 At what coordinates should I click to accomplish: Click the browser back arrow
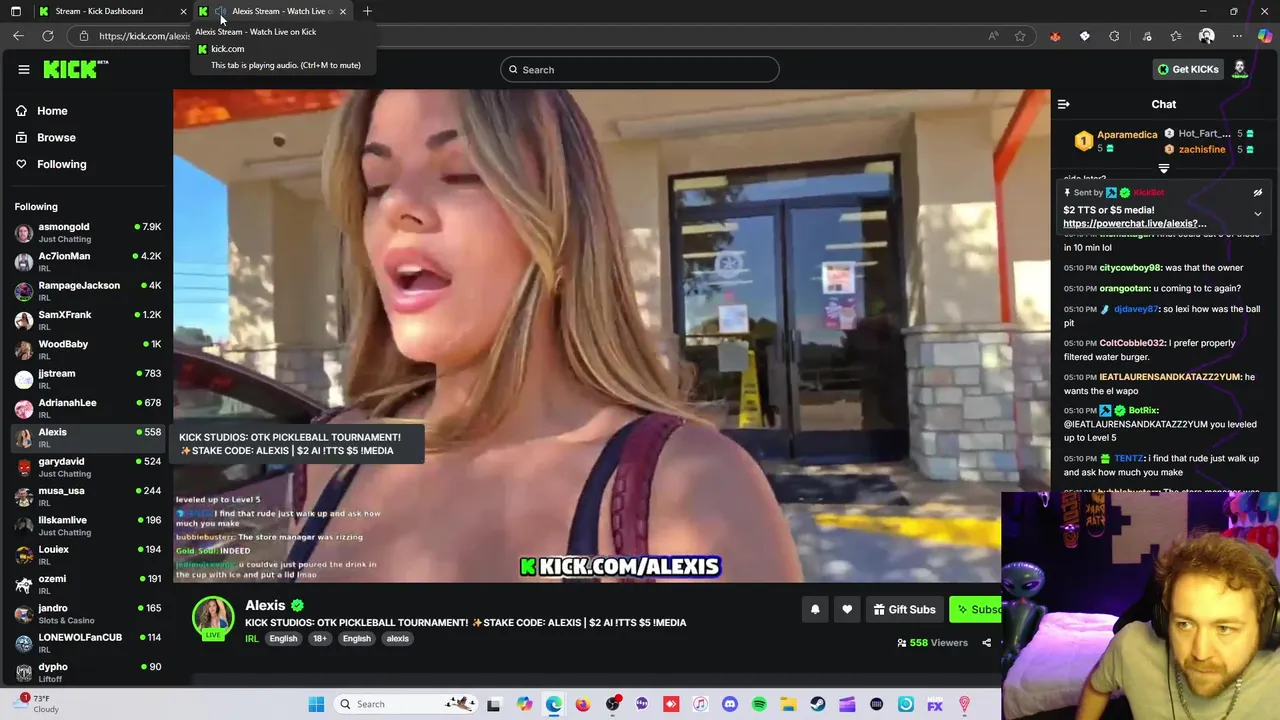[18, 36]
